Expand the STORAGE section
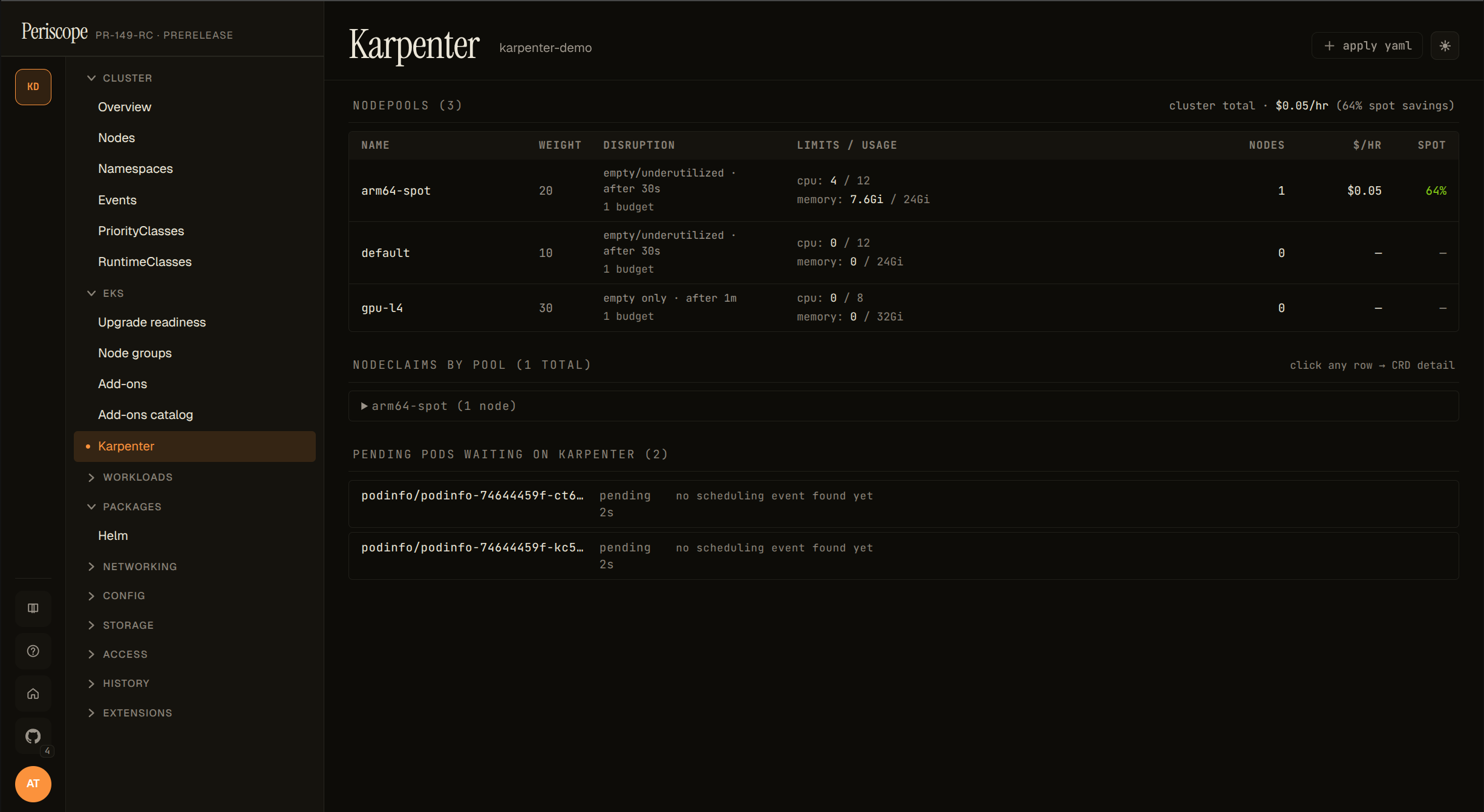Viewport: 1484px width, 812px height. (x=121, y=625)
